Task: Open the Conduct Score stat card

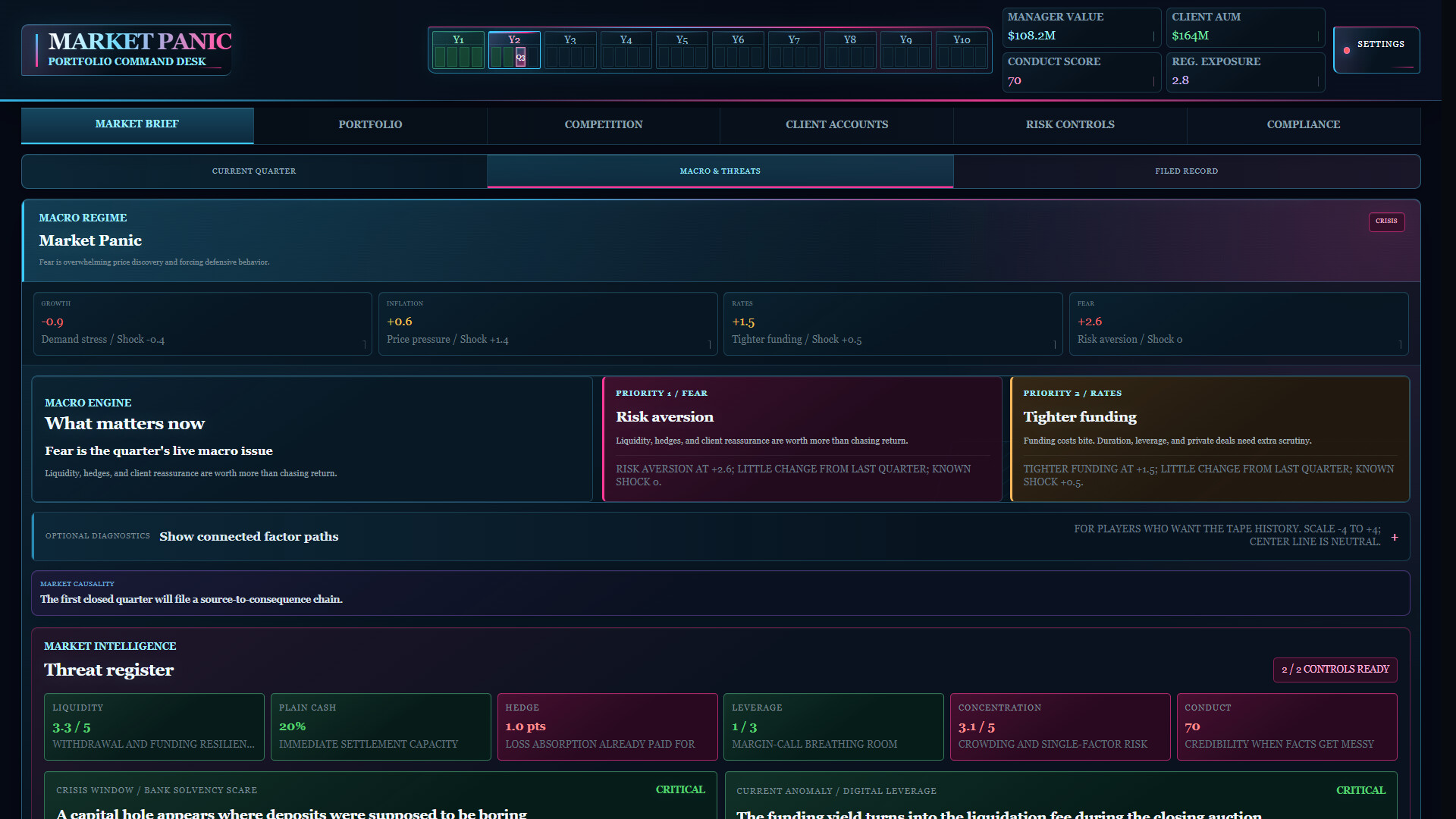Action: (1081, 72)
